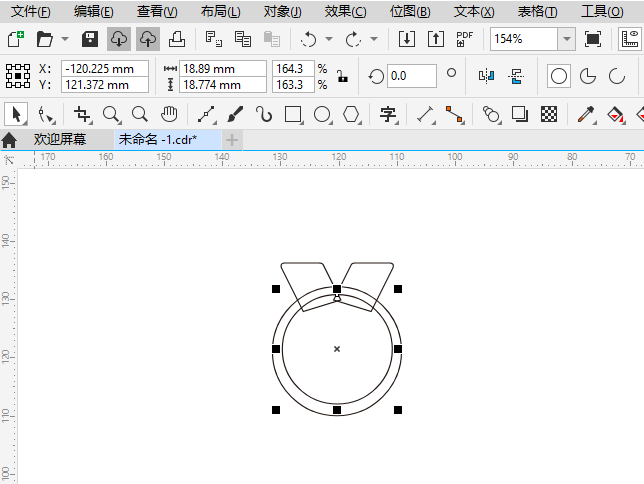Undo the last action
The width and height of the screenshot is (644, 484).
click(x=308, y=39)
